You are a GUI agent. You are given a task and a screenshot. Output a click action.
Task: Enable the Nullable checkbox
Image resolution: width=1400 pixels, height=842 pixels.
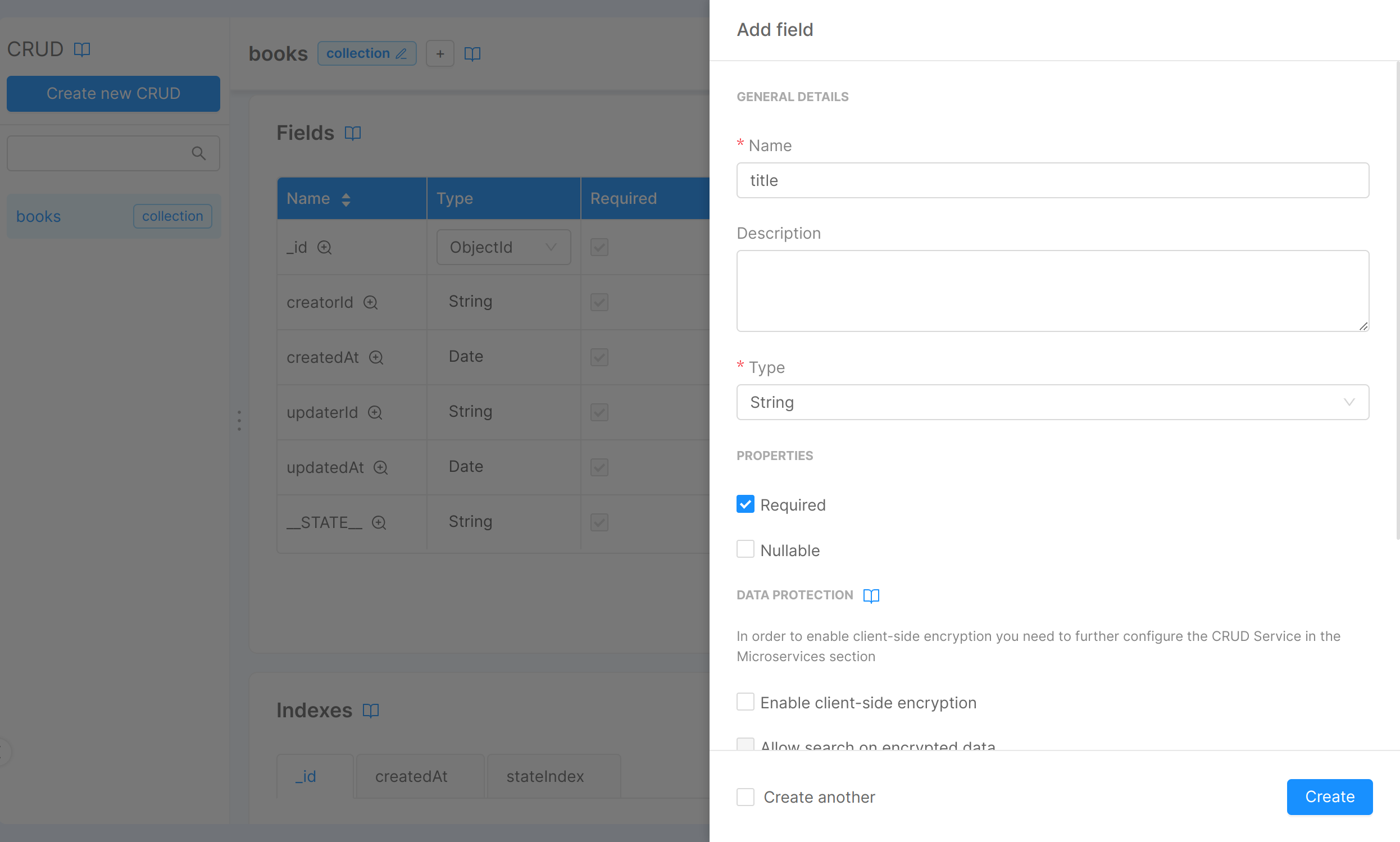pyautogui.click(x=745, y=549)
